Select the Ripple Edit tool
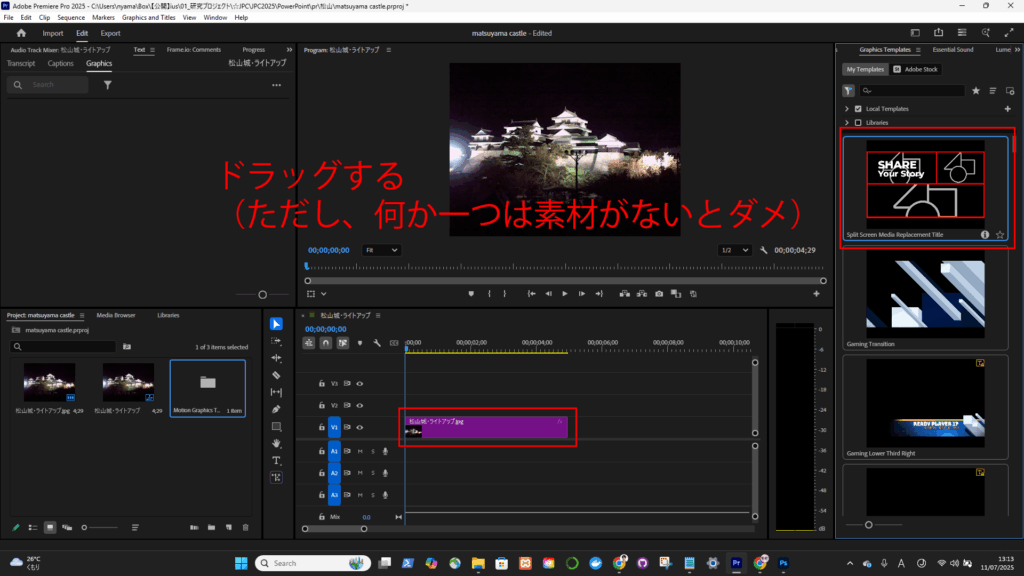Screen dimensions: 1024x576 276,358
